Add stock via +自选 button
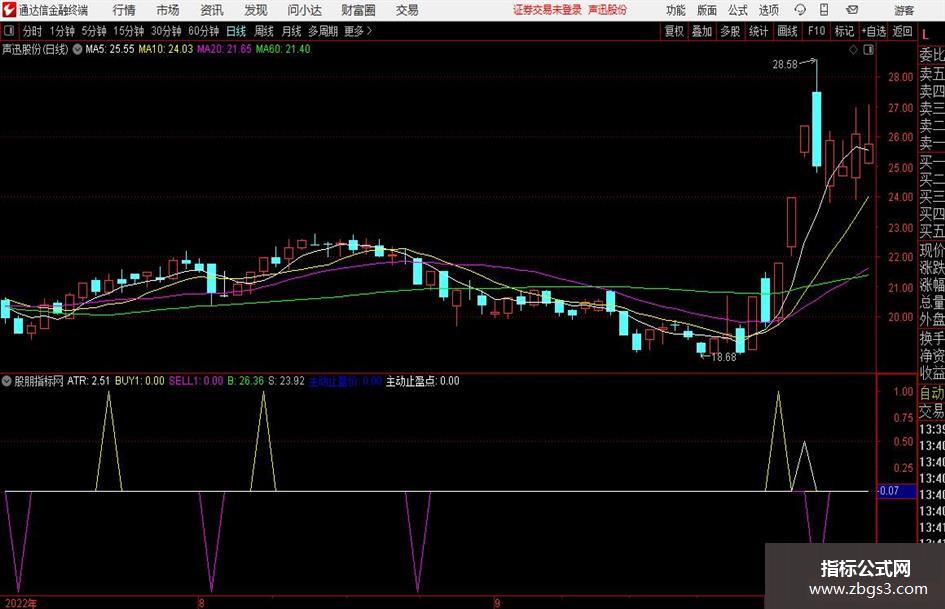 (x=874, y=31)
